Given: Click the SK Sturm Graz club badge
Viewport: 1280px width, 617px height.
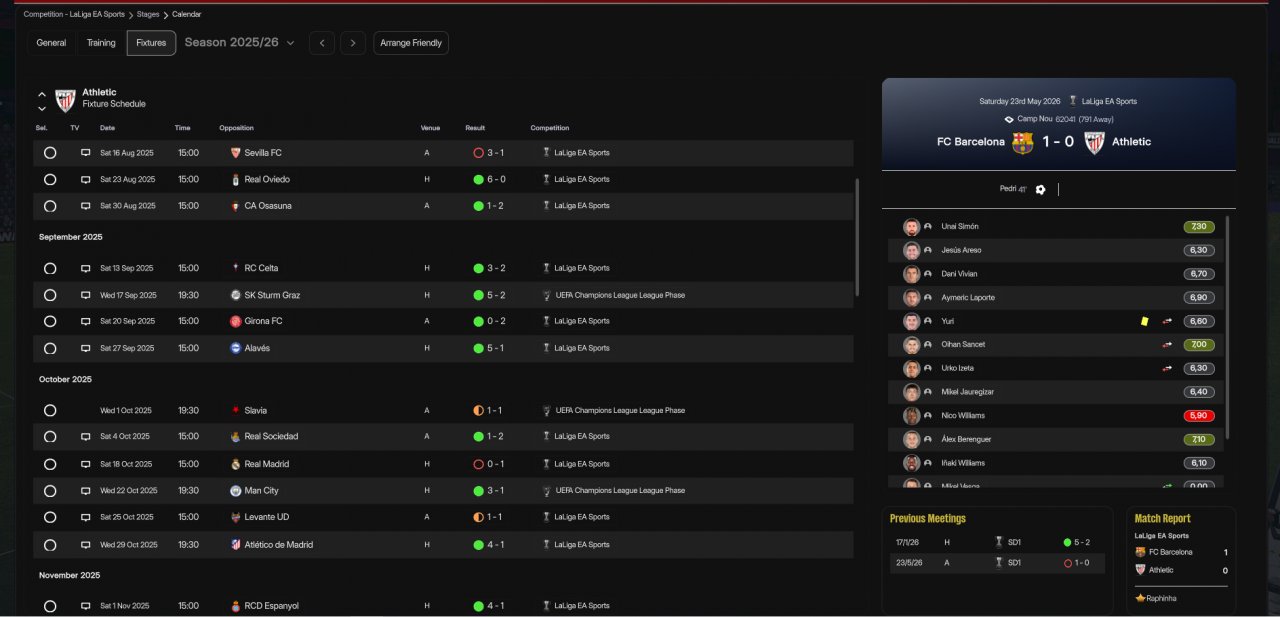Looking at the screenshot, I should [x=235, y=295].
